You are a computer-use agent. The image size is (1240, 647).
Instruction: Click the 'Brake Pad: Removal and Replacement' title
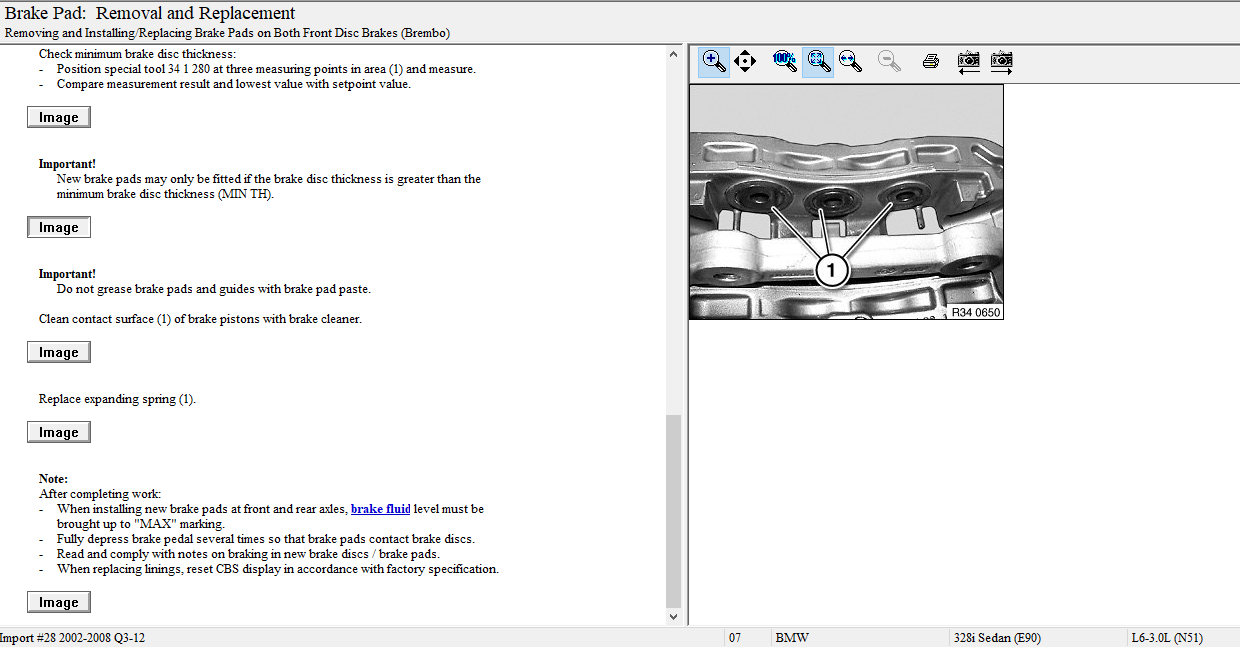click(150, 13)
